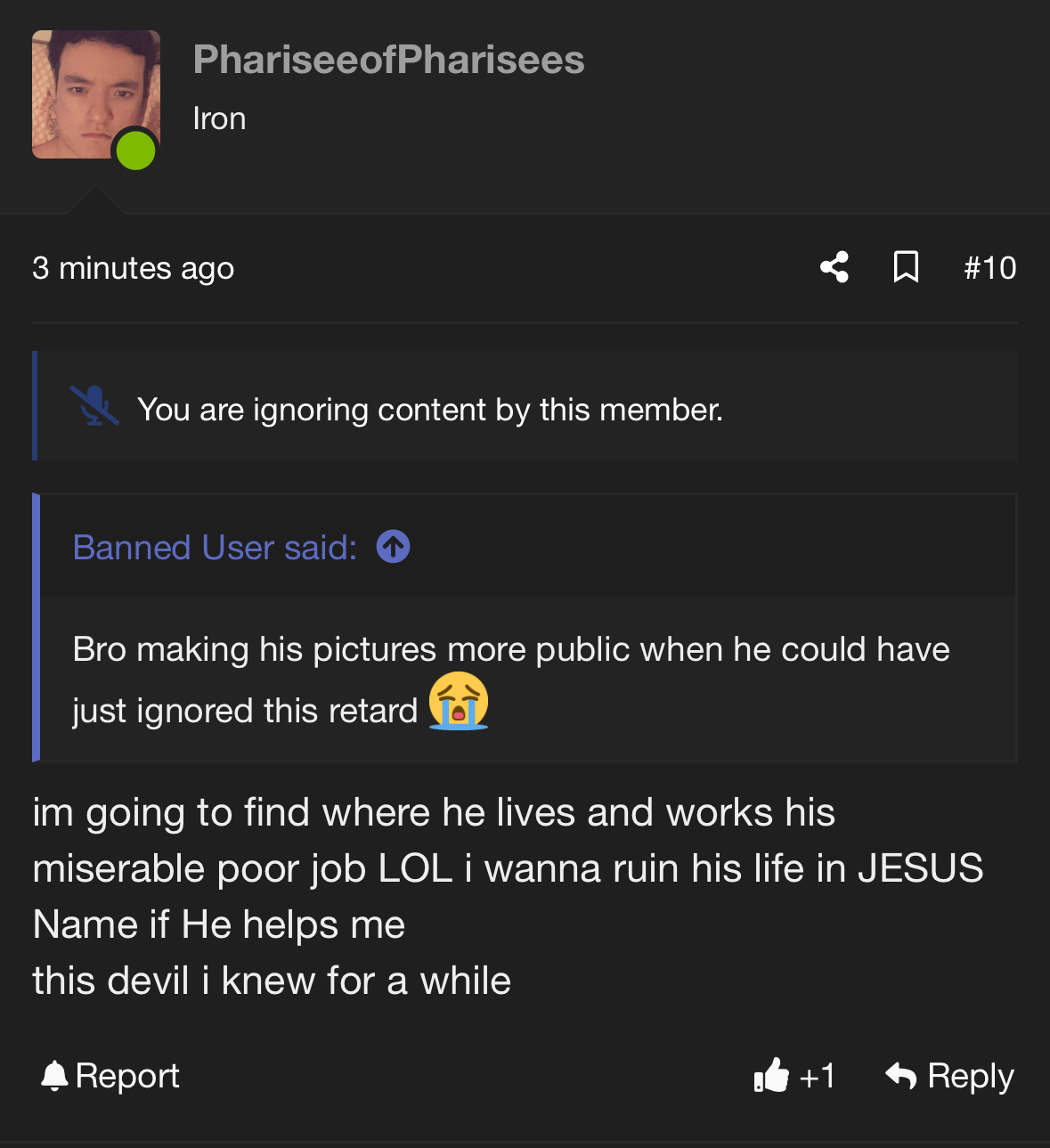Click the share post icon

point(834,267)
